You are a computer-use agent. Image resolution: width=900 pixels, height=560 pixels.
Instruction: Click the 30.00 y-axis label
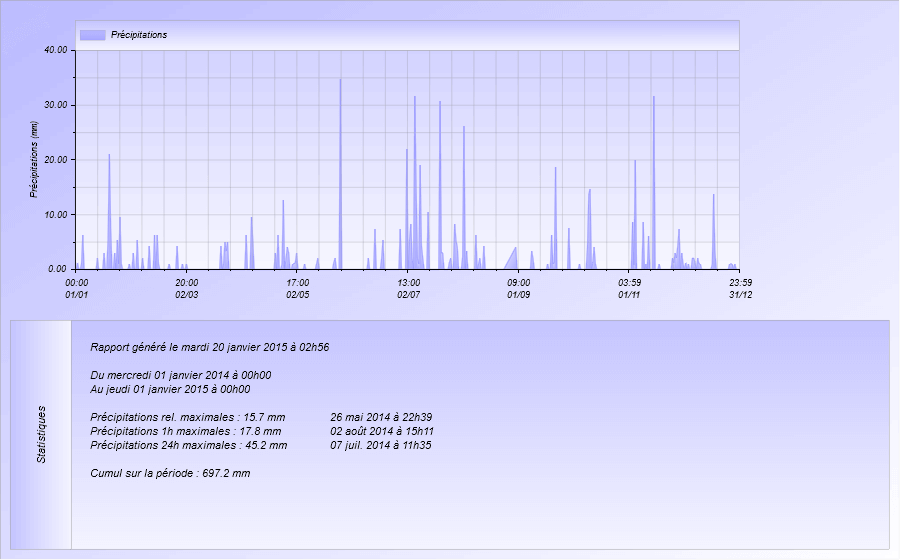click(x=55, y=105)
